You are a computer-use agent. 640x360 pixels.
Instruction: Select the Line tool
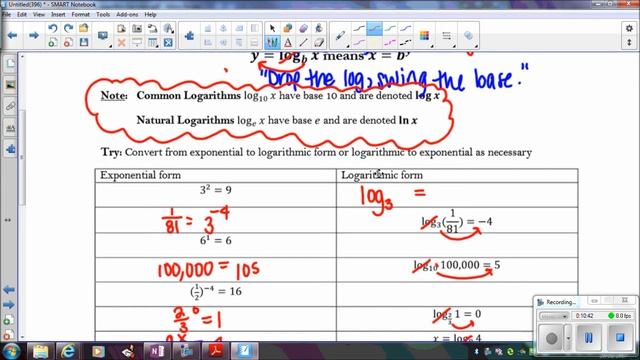tap(303, 42)
